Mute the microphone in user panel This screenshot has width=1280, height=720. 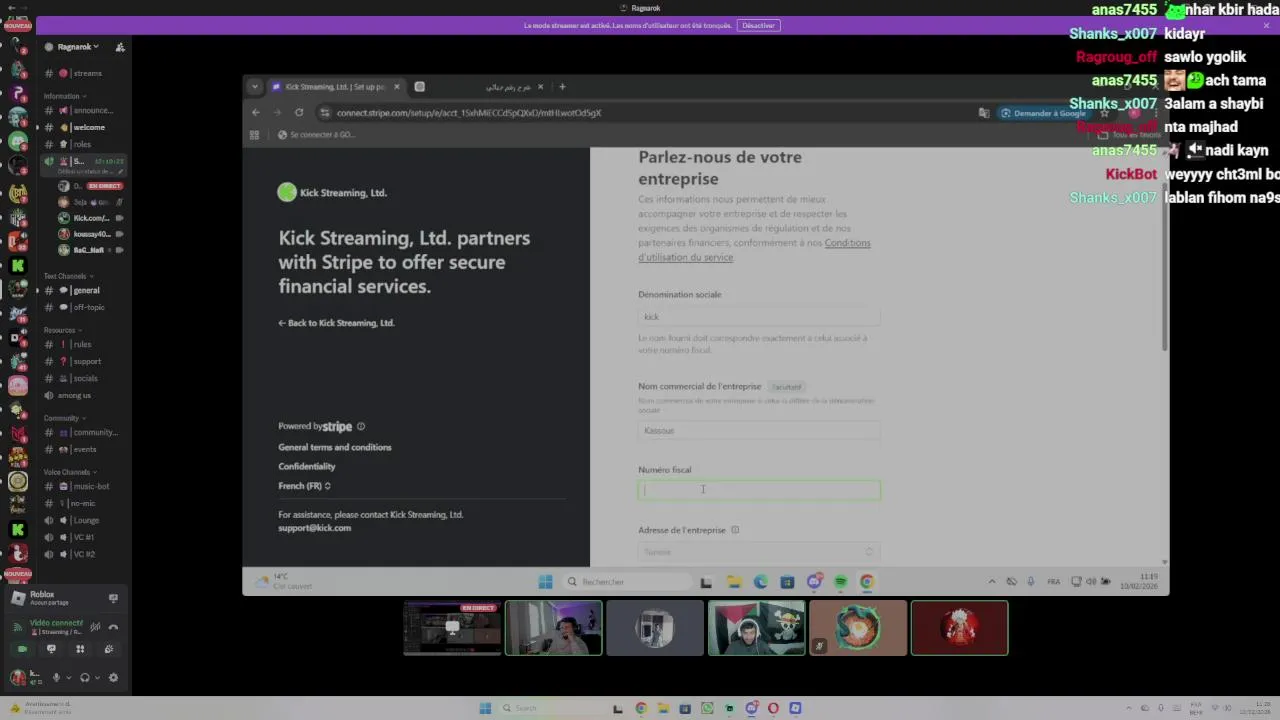click(x=56, y=677)
